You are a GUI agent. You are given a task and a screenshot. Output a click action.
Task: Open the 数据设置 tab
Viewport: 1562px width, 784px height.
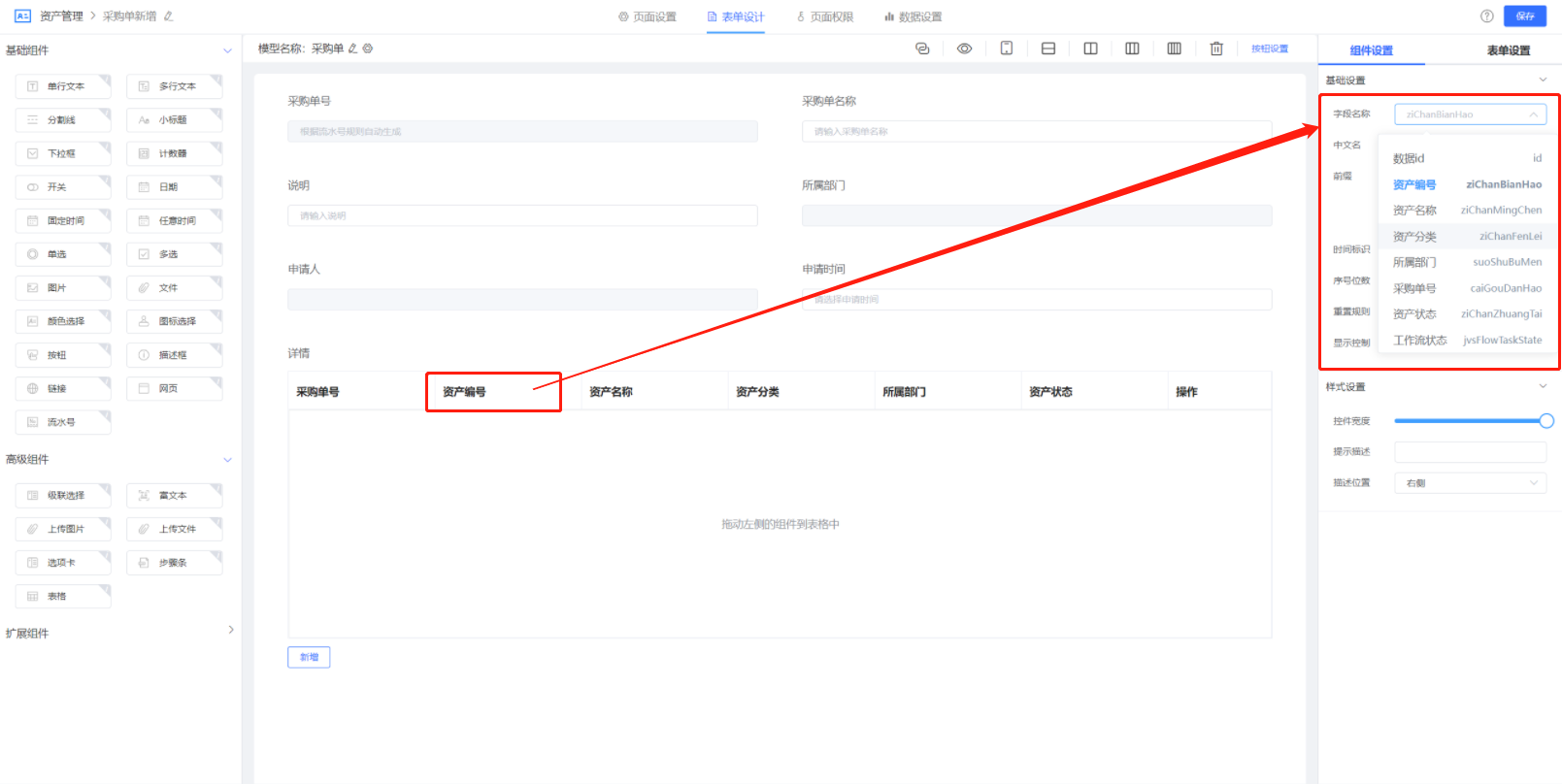coord(913,16)
